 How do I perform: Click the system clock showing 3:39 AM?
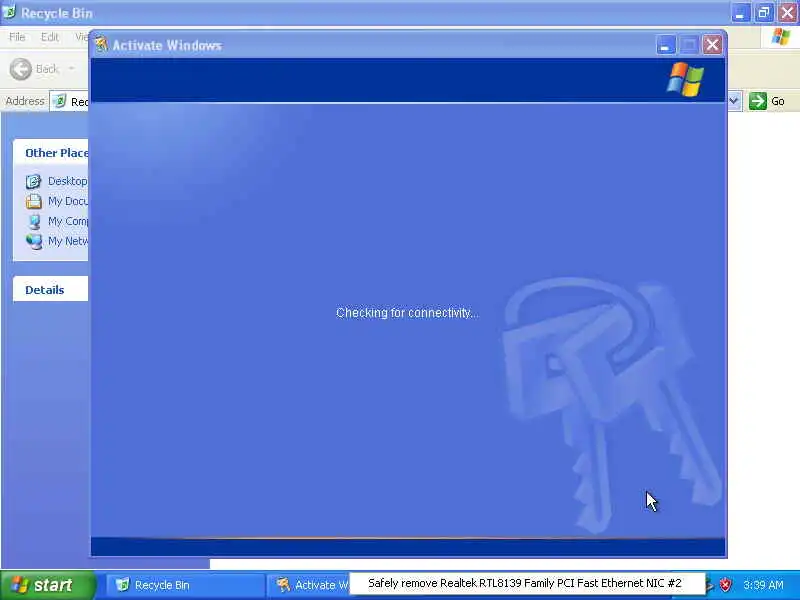tap(763, 585)
